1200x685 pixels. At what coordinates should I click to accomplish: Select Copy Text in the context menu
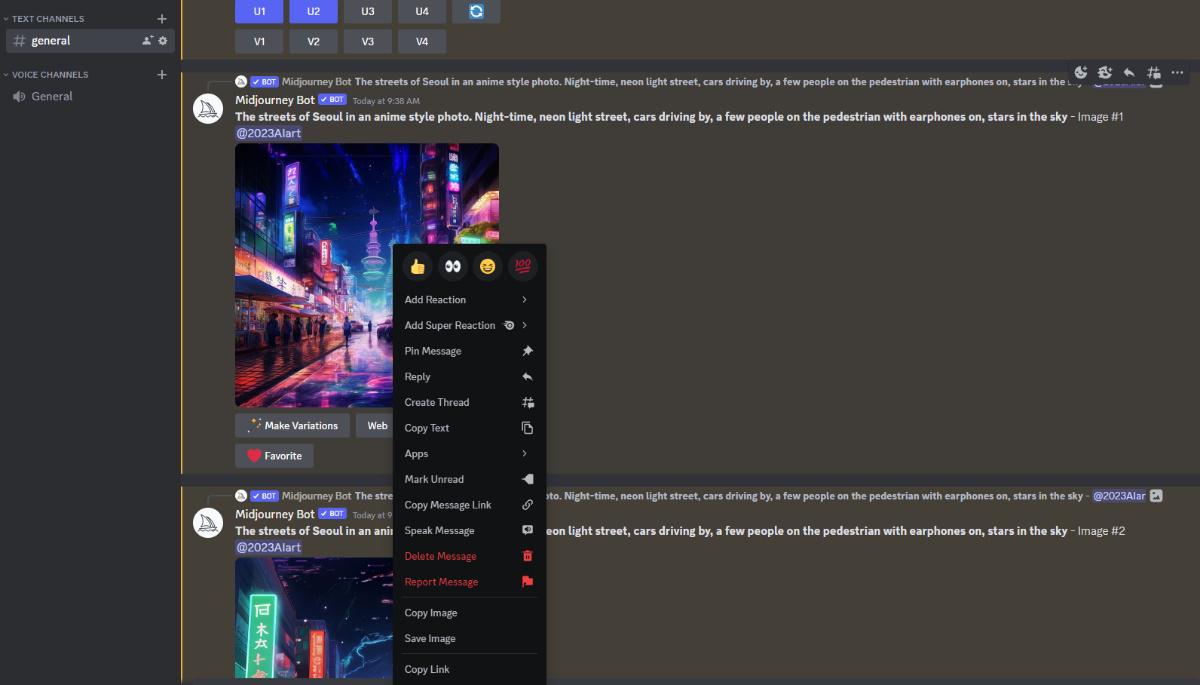469,428
